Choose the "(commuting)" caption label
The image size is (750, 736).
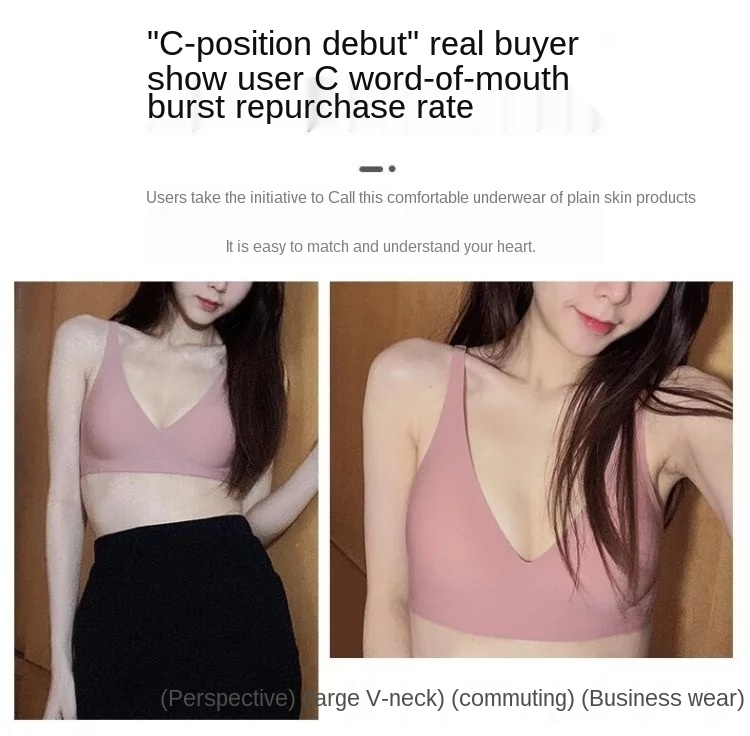(513, 698)
